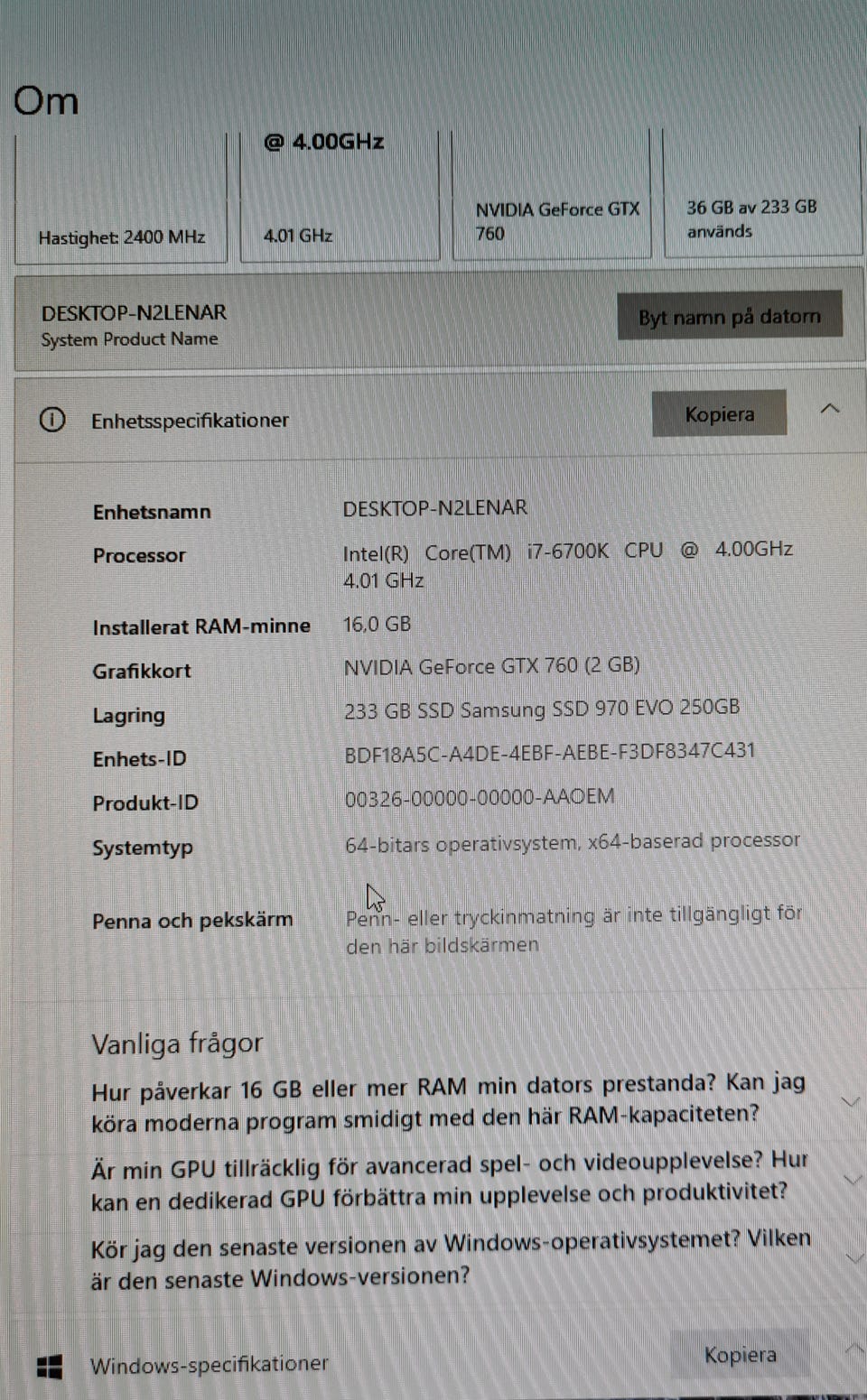Expand the question about 16 GB RAM
This screenshot has width=867, height=1400.
(x=851, y=1101)
